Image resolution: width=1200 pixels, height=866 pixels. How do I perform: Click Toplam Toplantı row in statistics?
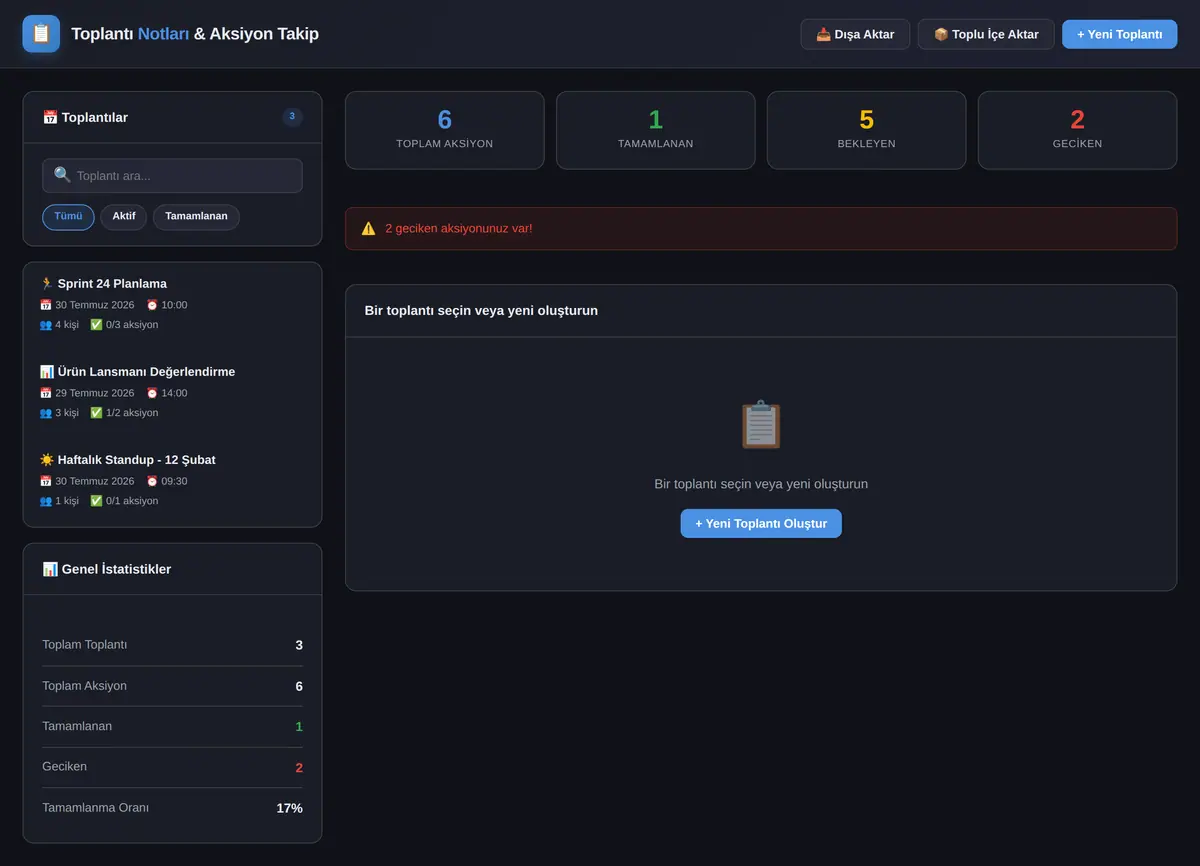pos(172,645)
